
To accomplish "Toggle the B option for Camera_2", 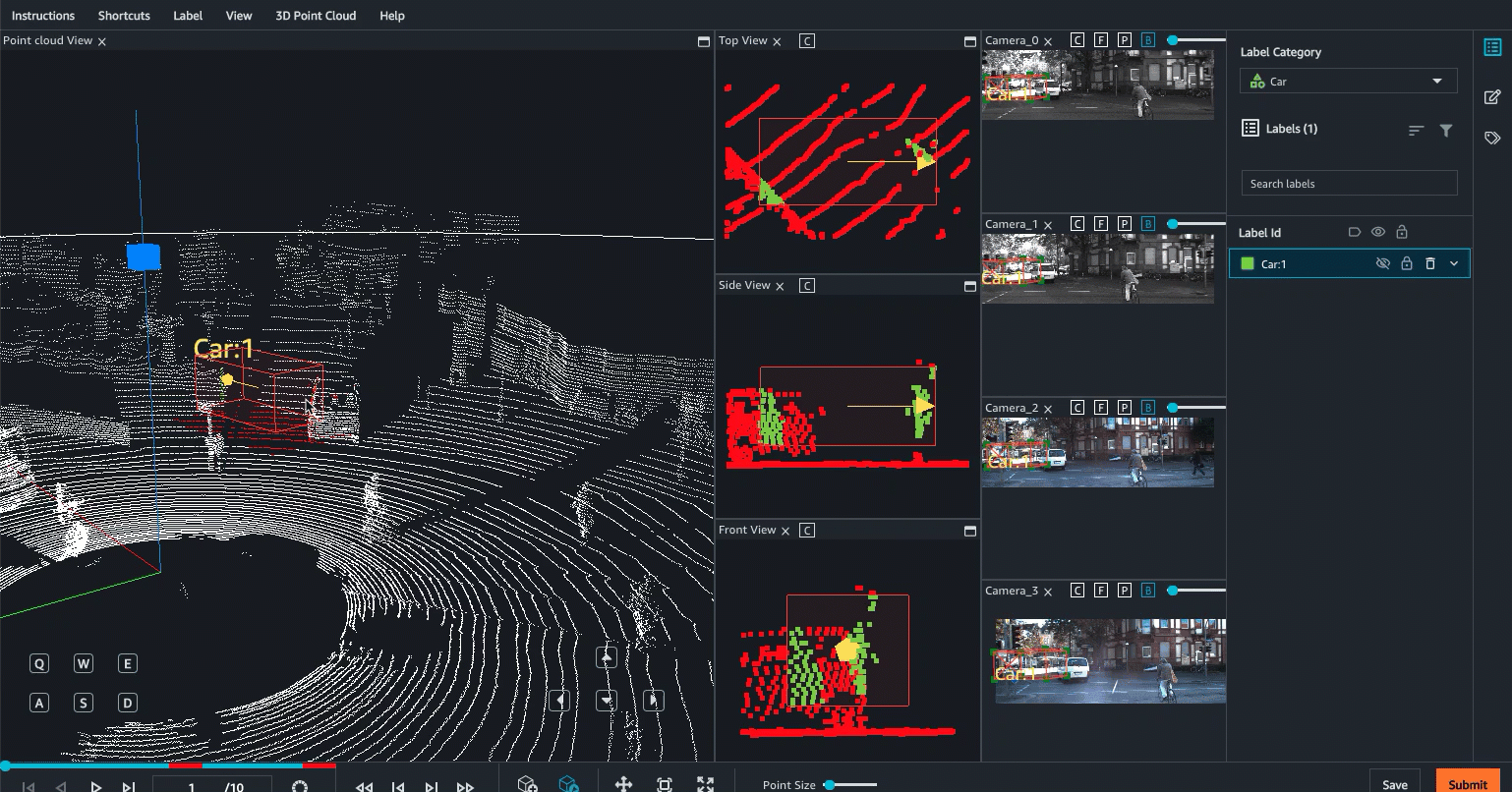I will (1148, 408).
